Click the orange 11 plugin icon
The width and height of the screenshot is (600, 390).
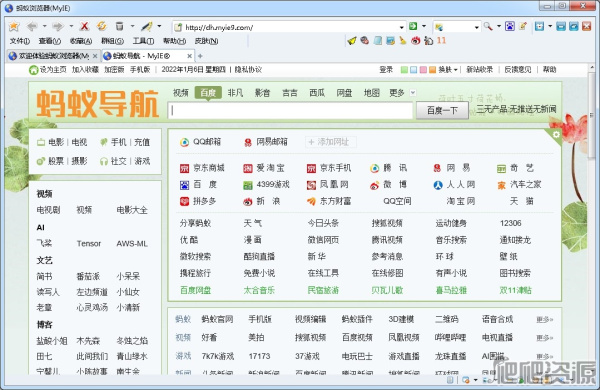click(441, 41)
